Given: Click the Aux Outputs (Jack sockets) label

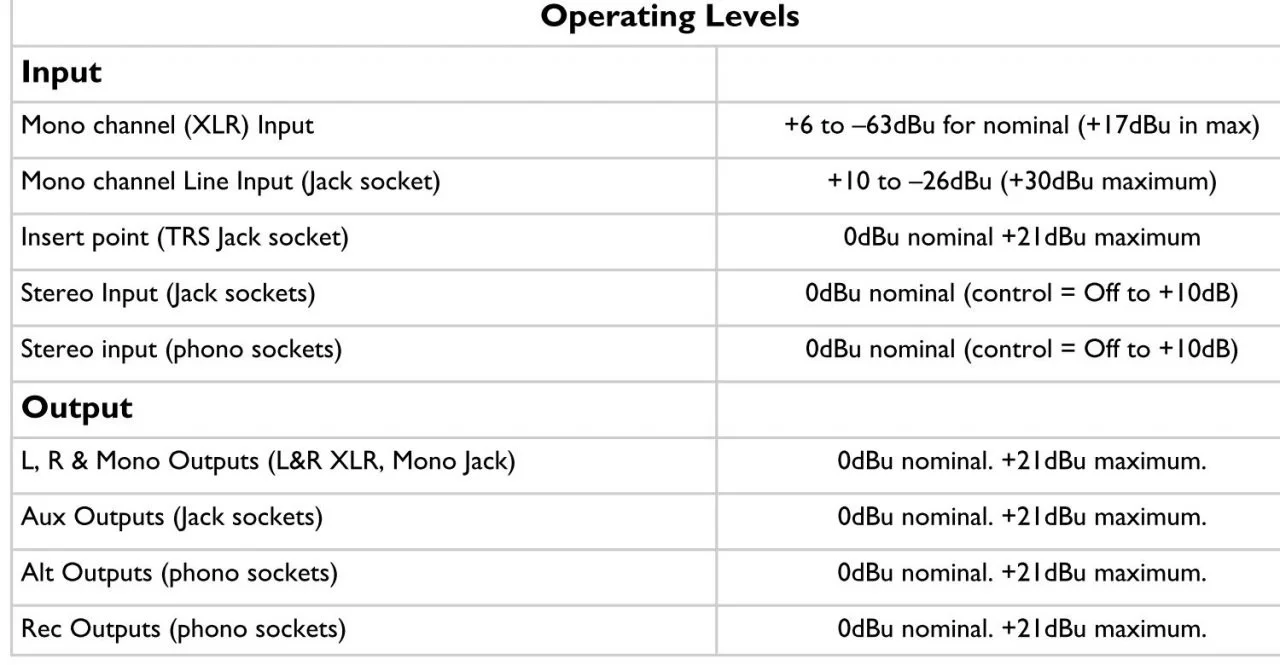Looking at the screenshot, I should click(172, 518).
